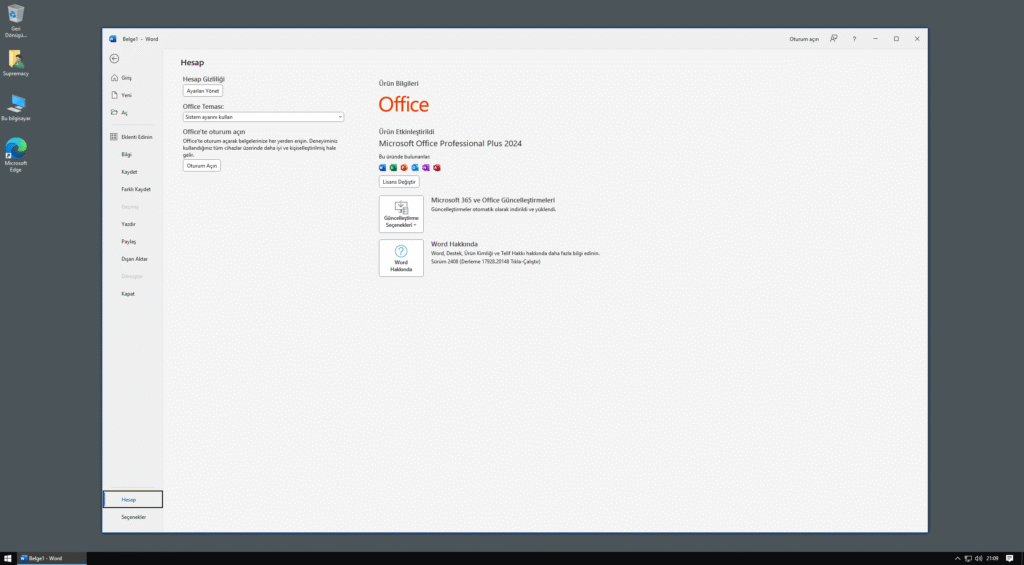
Task: Click the Lisans Değiştir button
Action: (399, 182)
